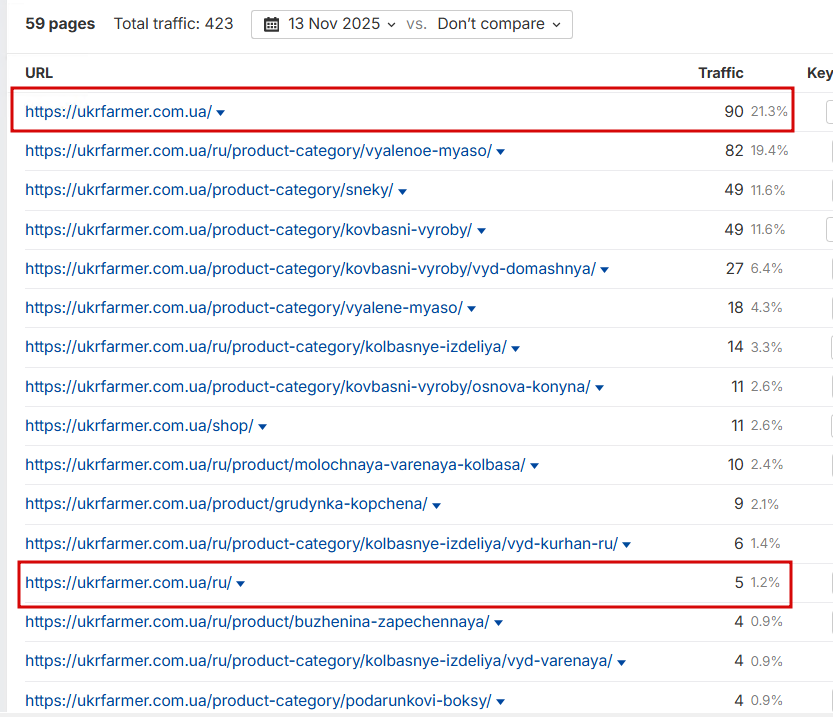Click the URL column header
The width and height of the screenshot is (833, 717).
[39, 73]
